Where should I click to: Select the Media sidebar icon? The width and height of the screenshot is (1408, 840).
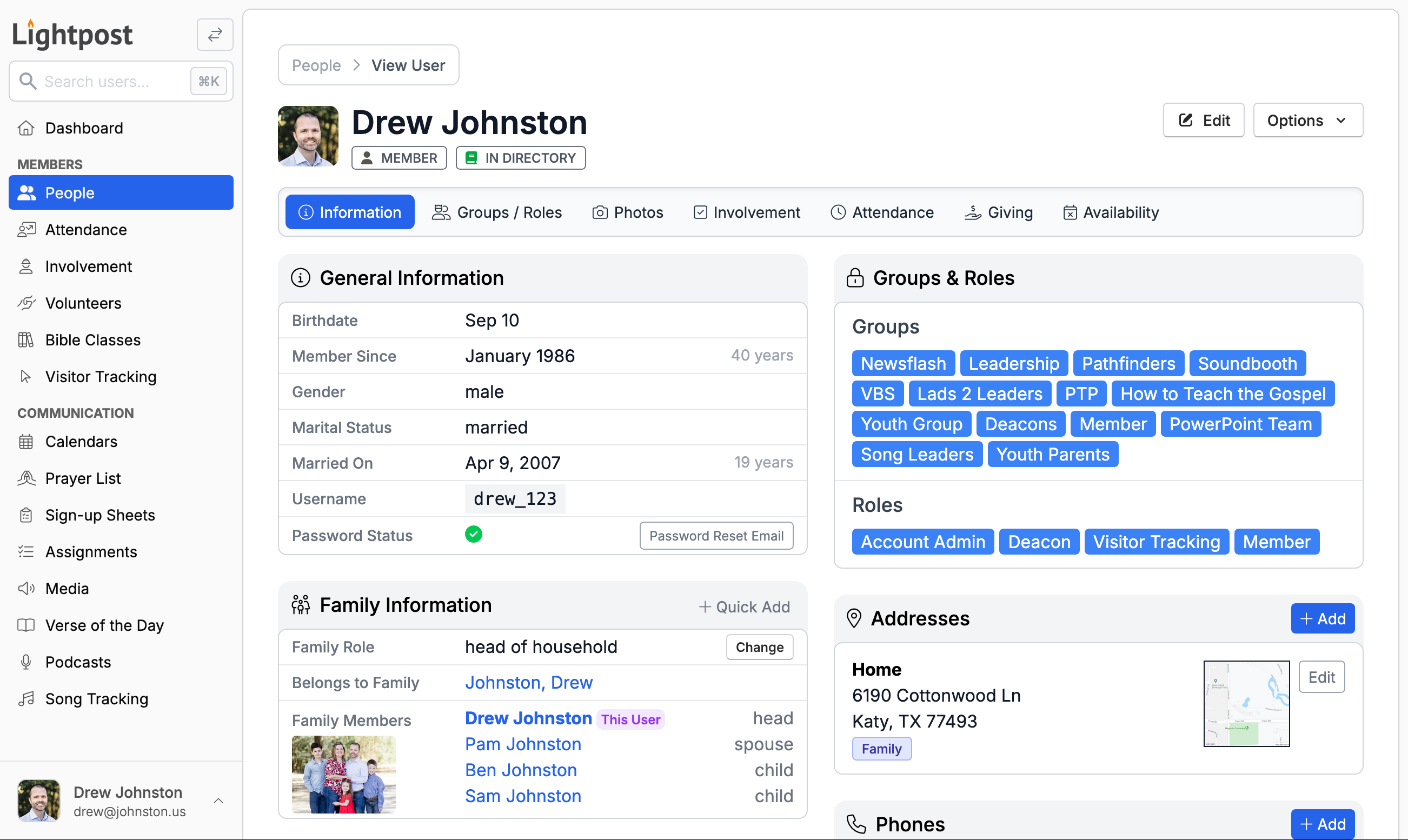26,588
